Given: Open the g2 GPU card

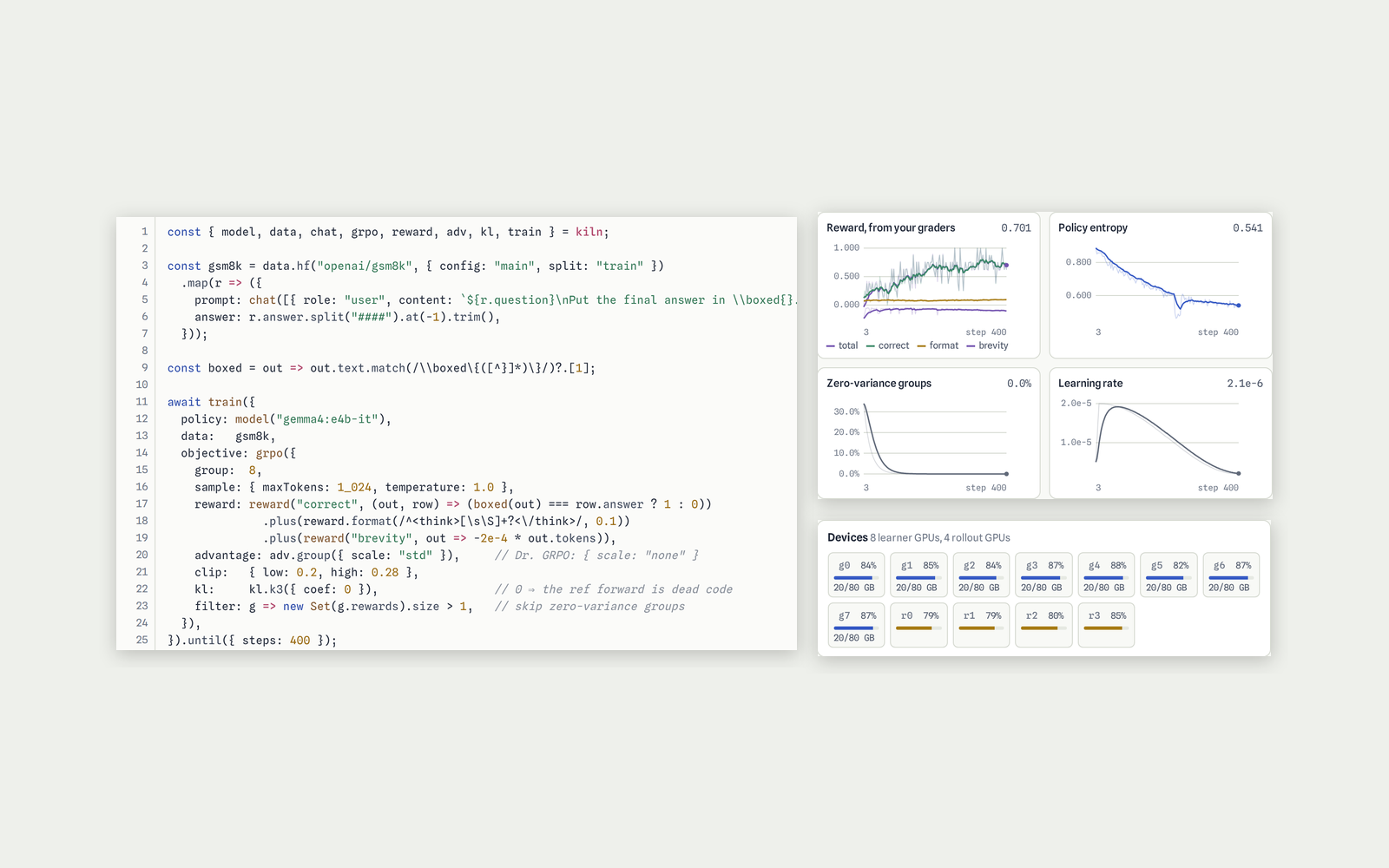Looking at the screenshot, I should click(981, 575).
